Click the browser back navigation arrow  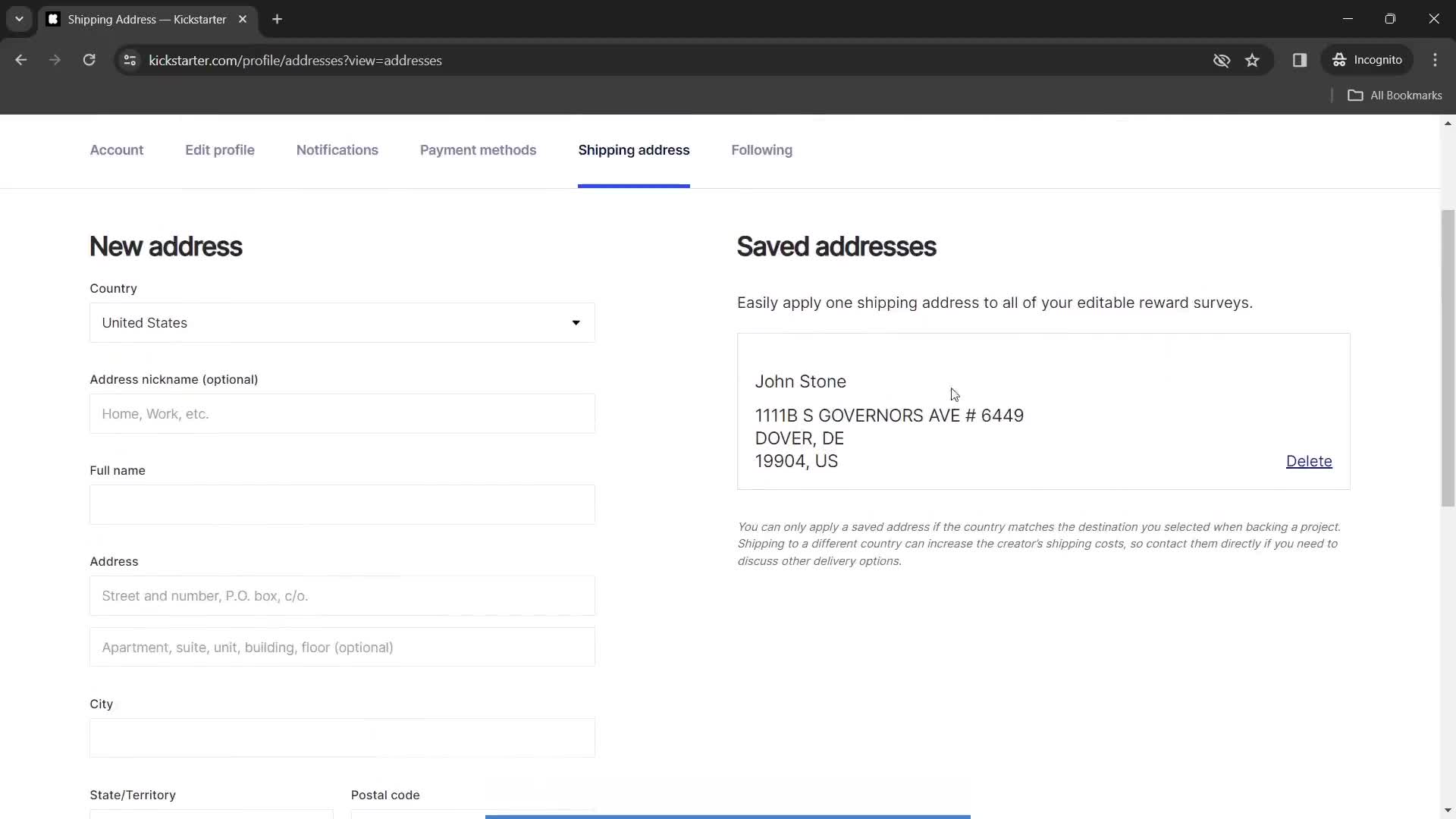(22, 60)
